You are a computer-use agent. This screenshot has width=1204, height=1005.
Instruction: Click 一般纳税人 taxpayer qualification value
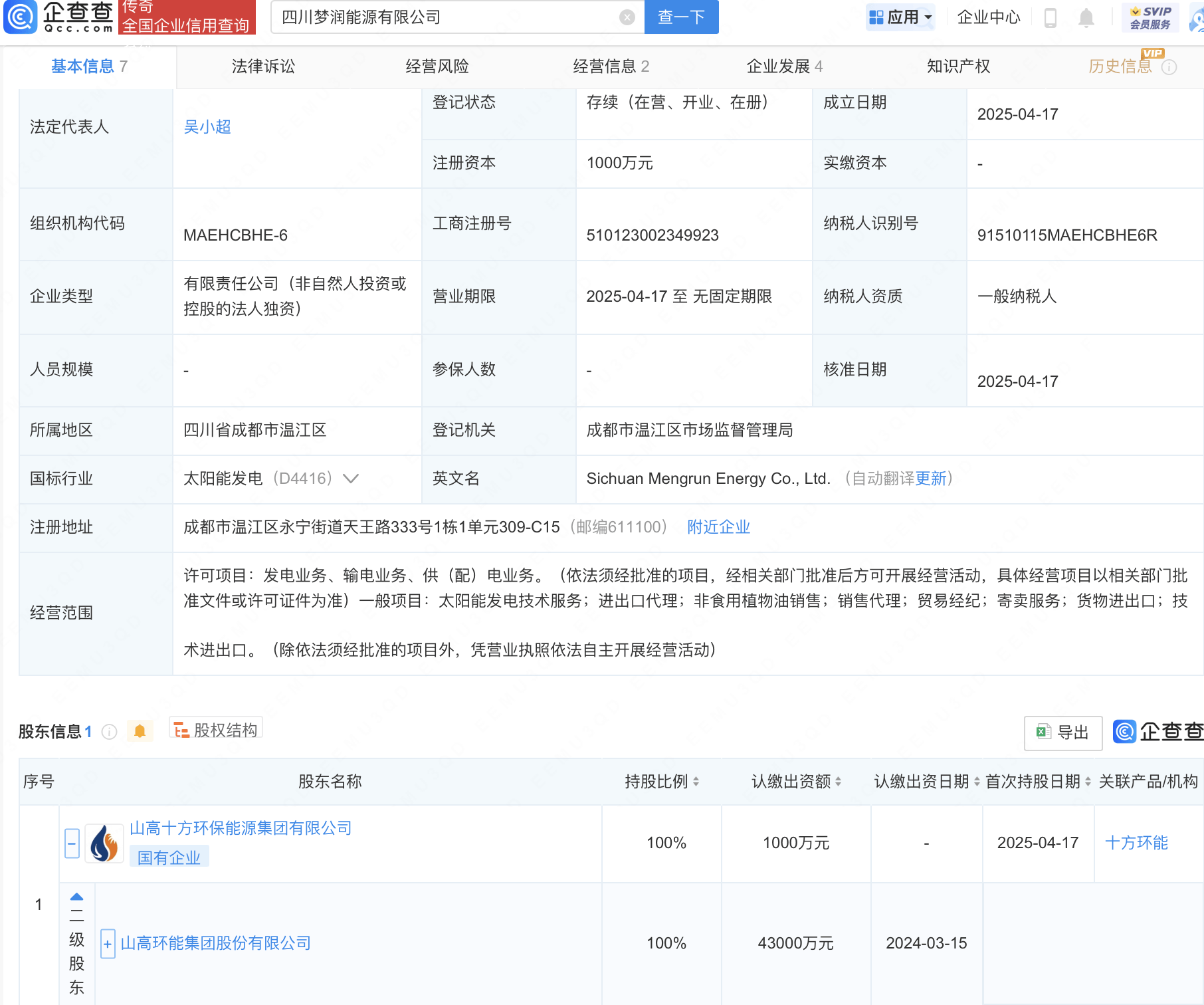point(1017,296)
